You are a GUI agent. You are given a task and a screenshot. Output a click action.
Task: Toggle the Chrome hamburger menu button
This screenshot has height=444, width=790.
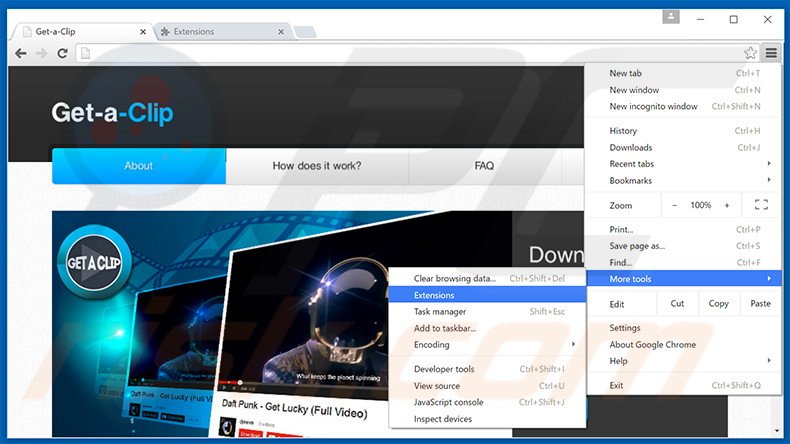click(771, 53)
